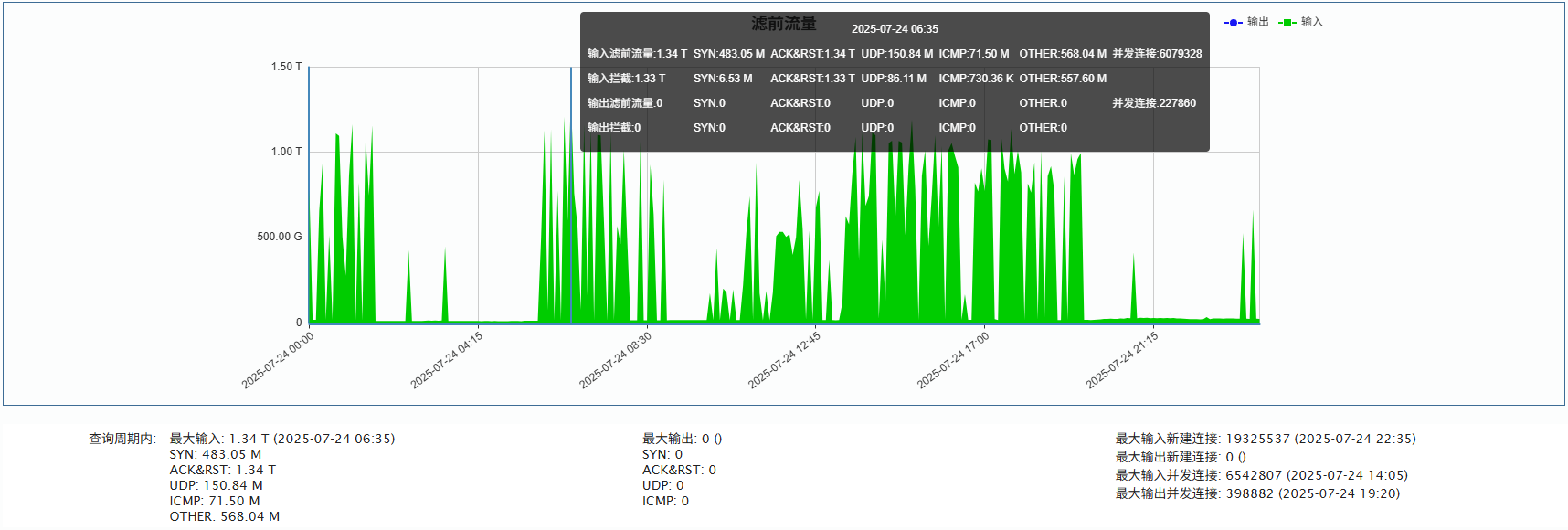Click the 2025-07-24 17:00 x-axis label
The height and width of the screenshot is (530, 1568).
pos(953,360)
